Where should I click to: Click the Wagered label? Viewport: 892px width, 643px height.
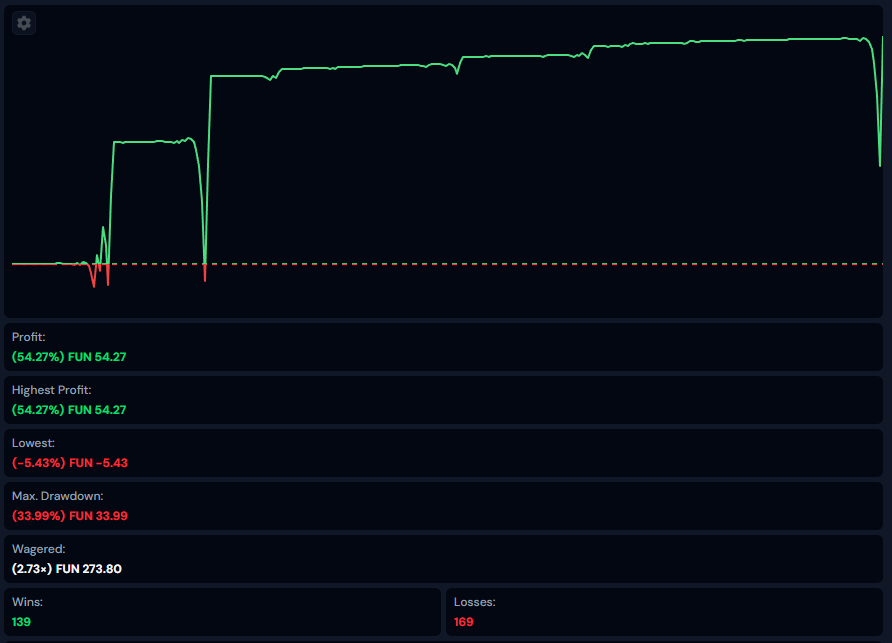pyautogui.click(x=36, y=549)
